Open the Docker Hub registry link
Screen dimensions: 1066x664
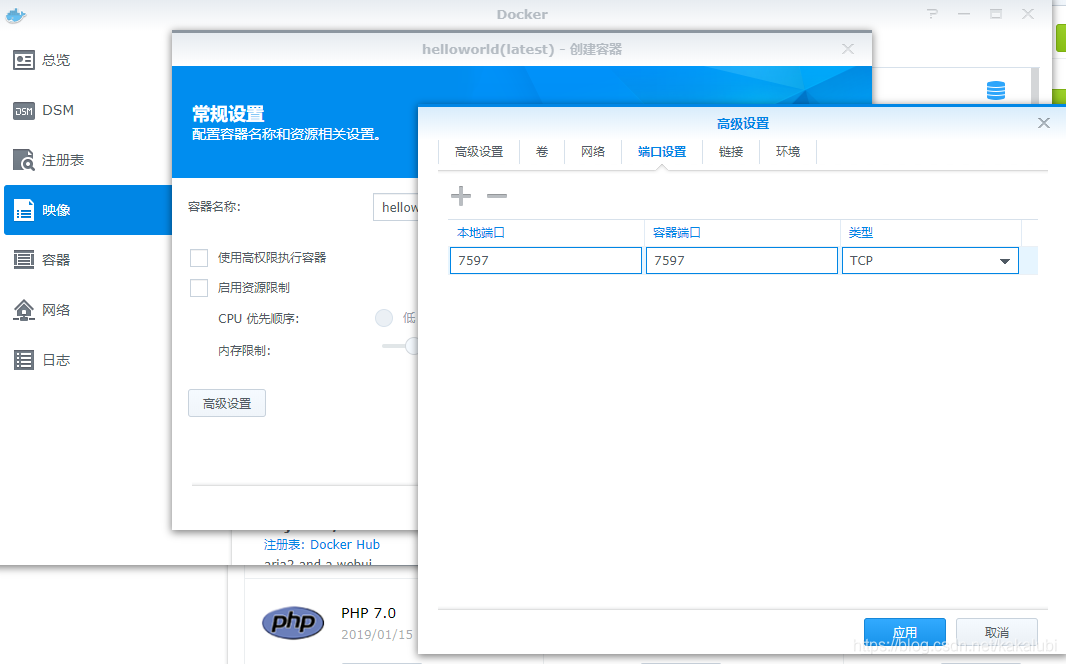[x=345, y=545]
